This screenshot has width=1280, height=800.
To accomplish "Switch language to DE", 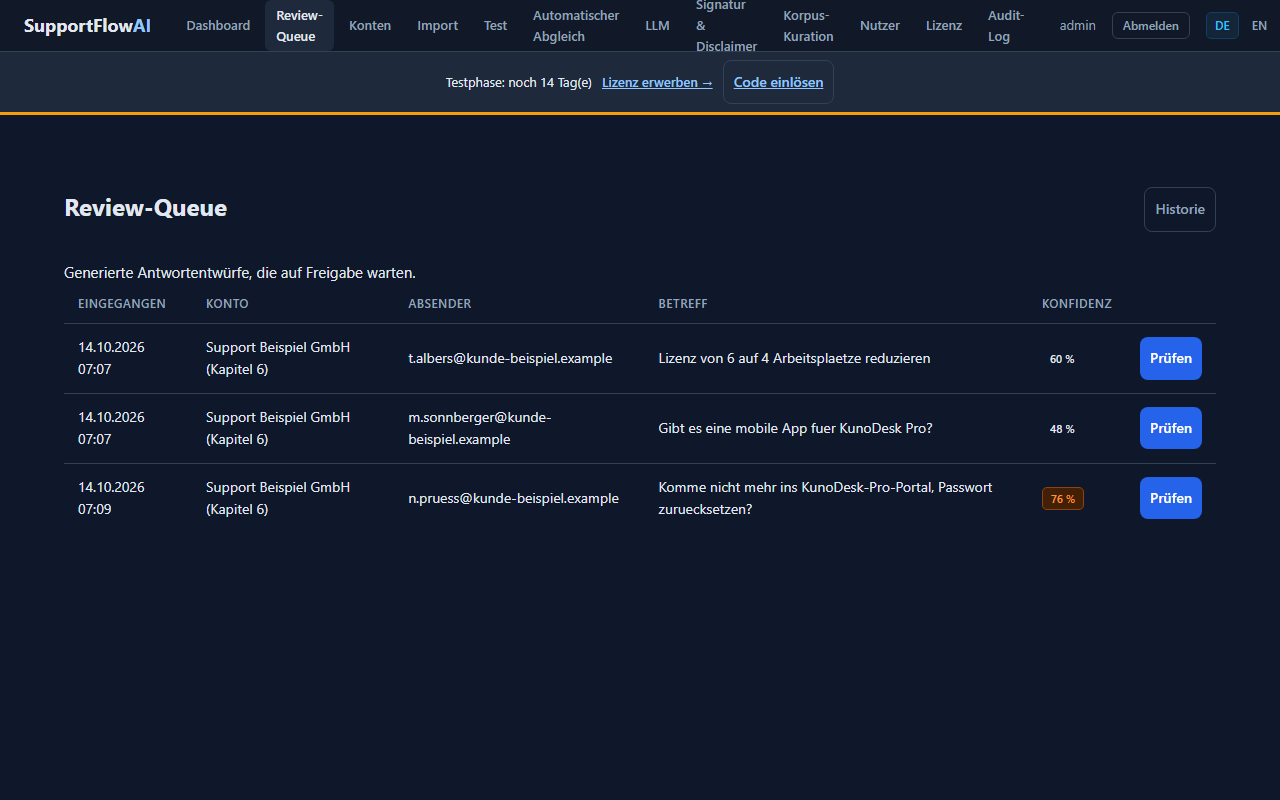I will point(1222,26).
